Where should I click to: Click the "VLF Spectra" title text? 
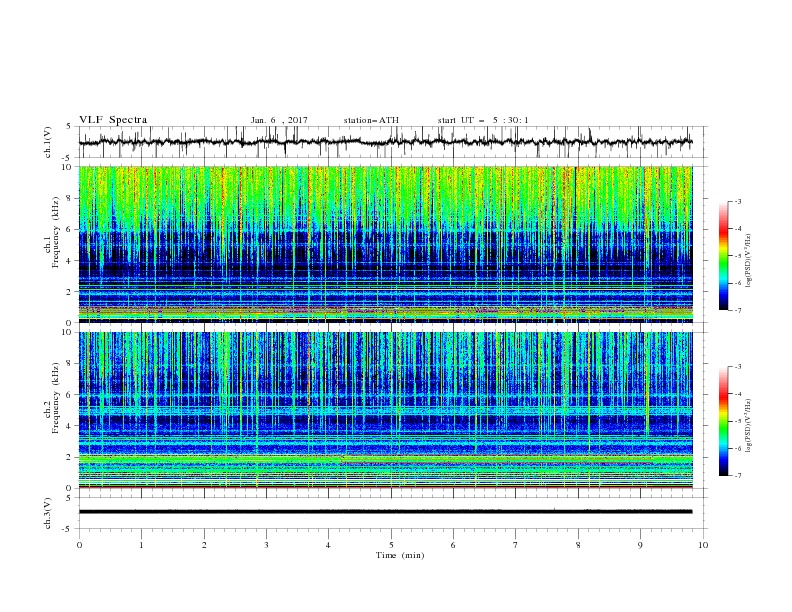113,120
